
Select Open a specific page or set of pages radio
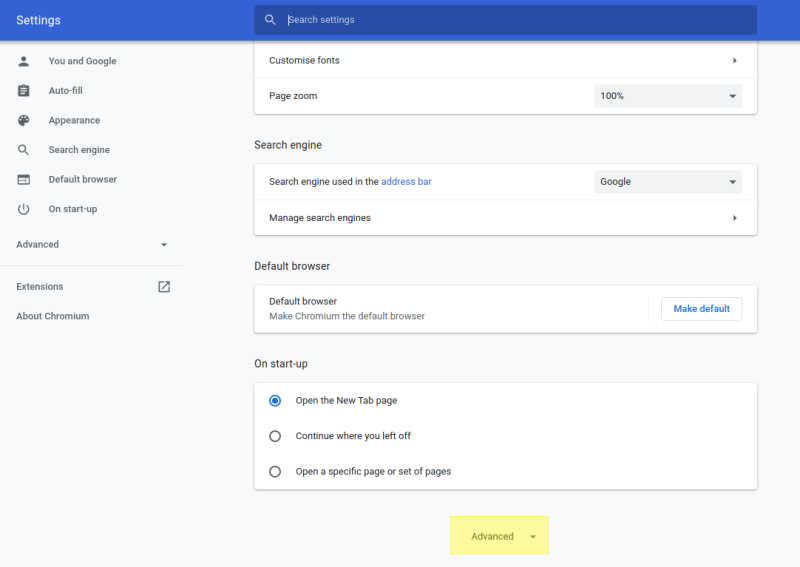point(275,472)
